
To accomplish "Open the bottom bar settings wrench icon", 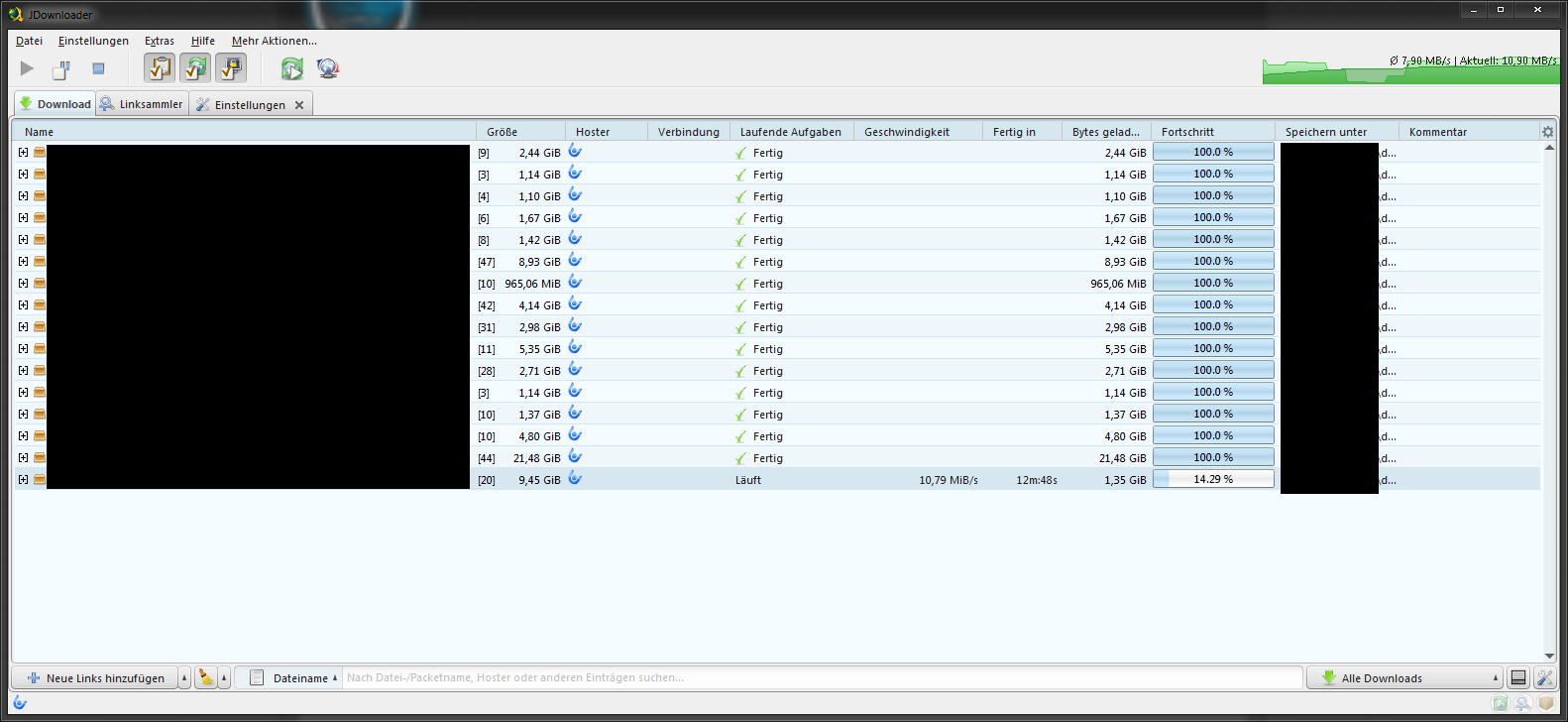I will [x=1544, y=678].
